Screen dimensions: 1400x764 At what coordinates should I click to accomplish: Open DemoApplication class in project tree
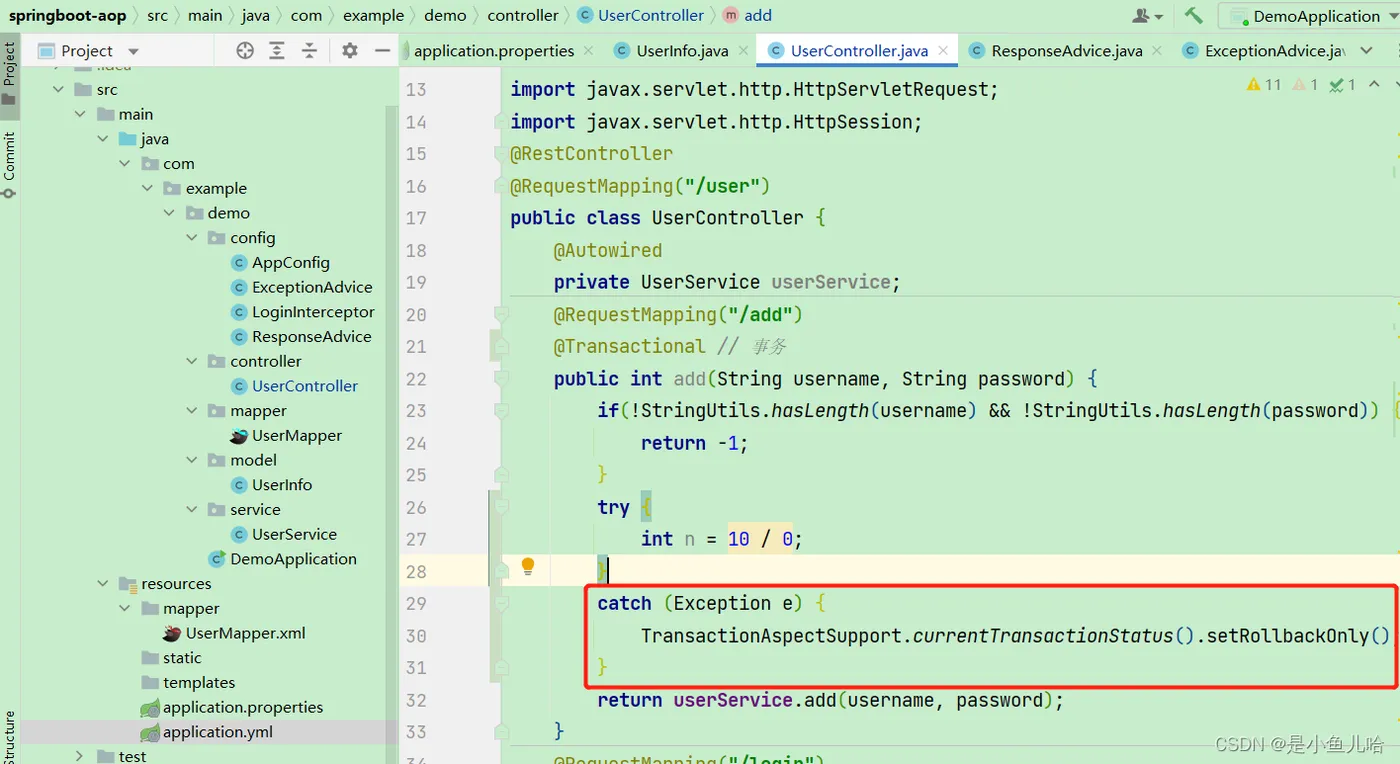coord(282,559)
